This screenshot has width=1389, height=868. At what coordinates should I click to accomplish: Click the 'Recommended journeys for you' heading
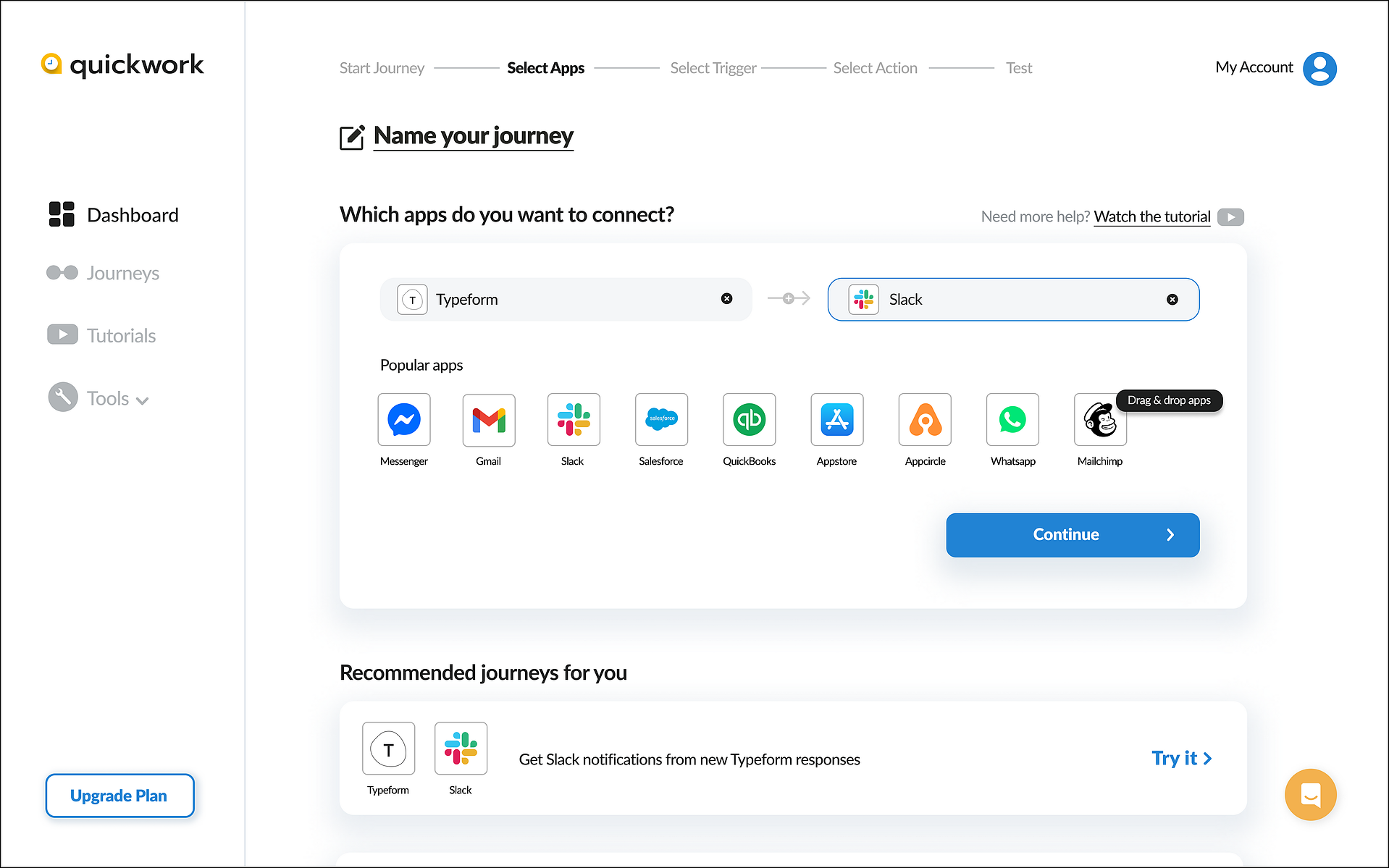(x=483, y=673)
